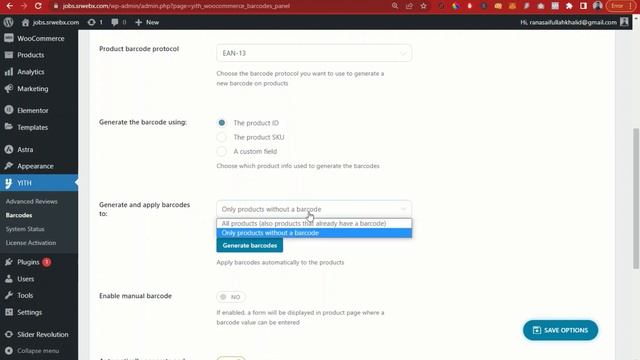Open the System Status submenu link
Screen dimensions: 640x360
[25, 229]
